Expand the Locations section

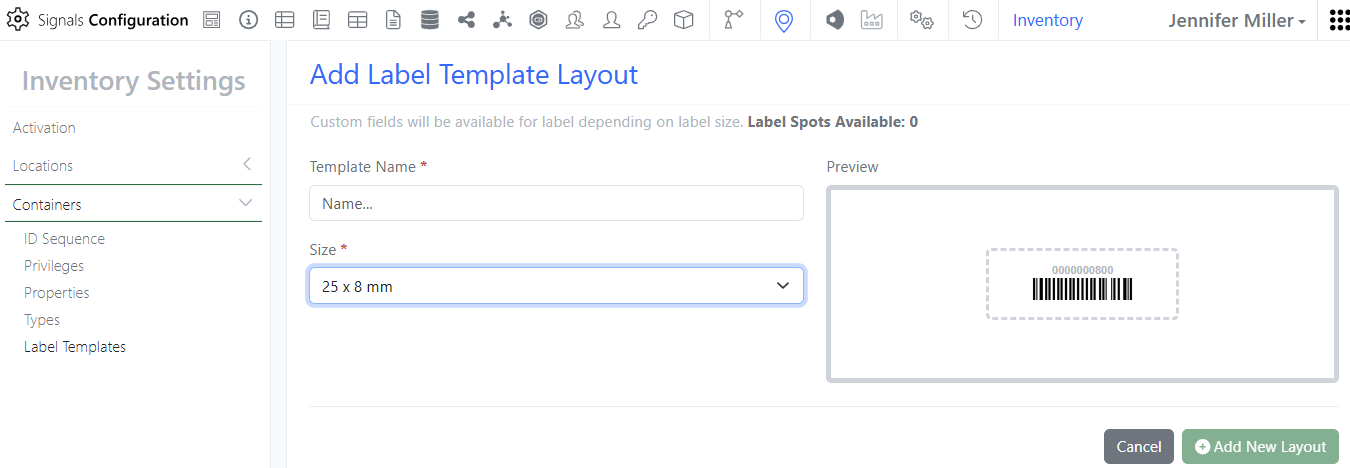point(246,165)
